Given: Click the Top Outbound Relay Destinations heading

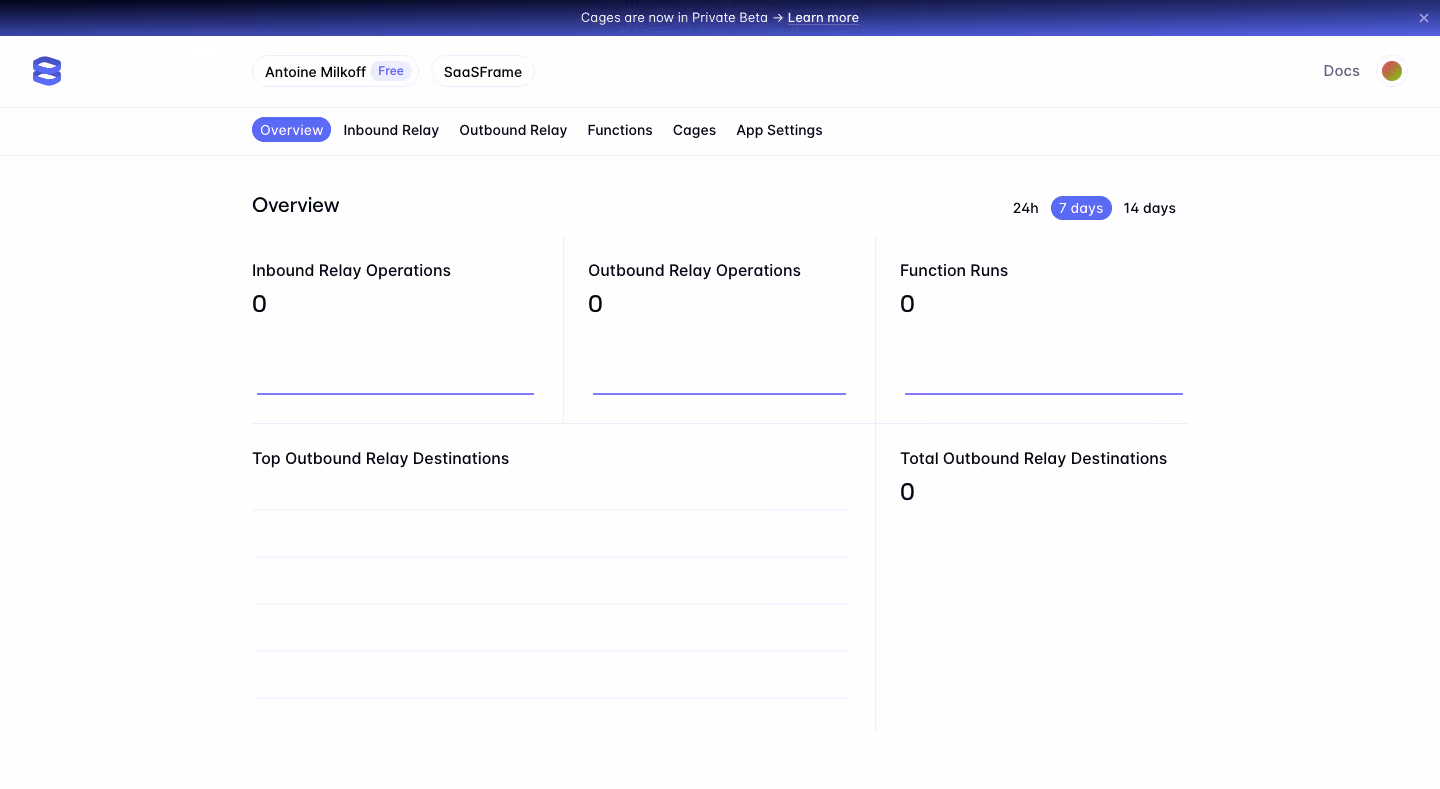Looking at the screenshot, I should (x=380, y=459).
